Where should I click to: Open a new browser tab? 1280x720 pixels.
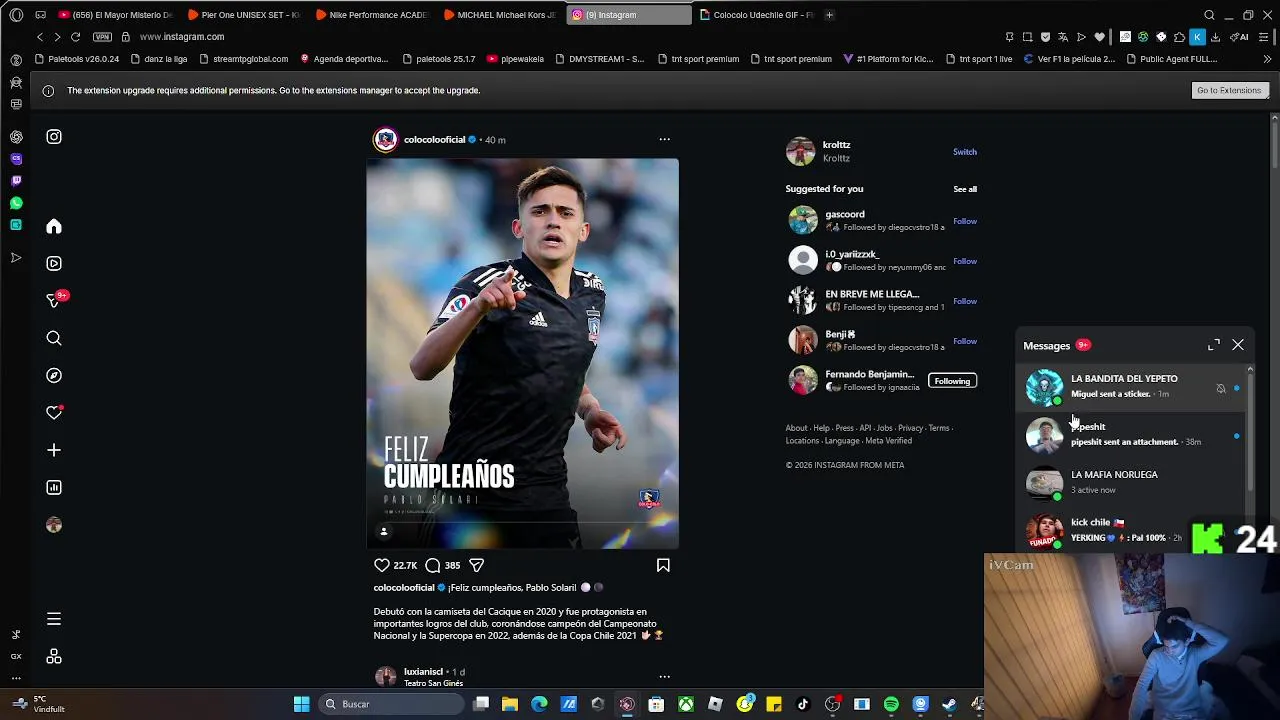pos(829,15)
